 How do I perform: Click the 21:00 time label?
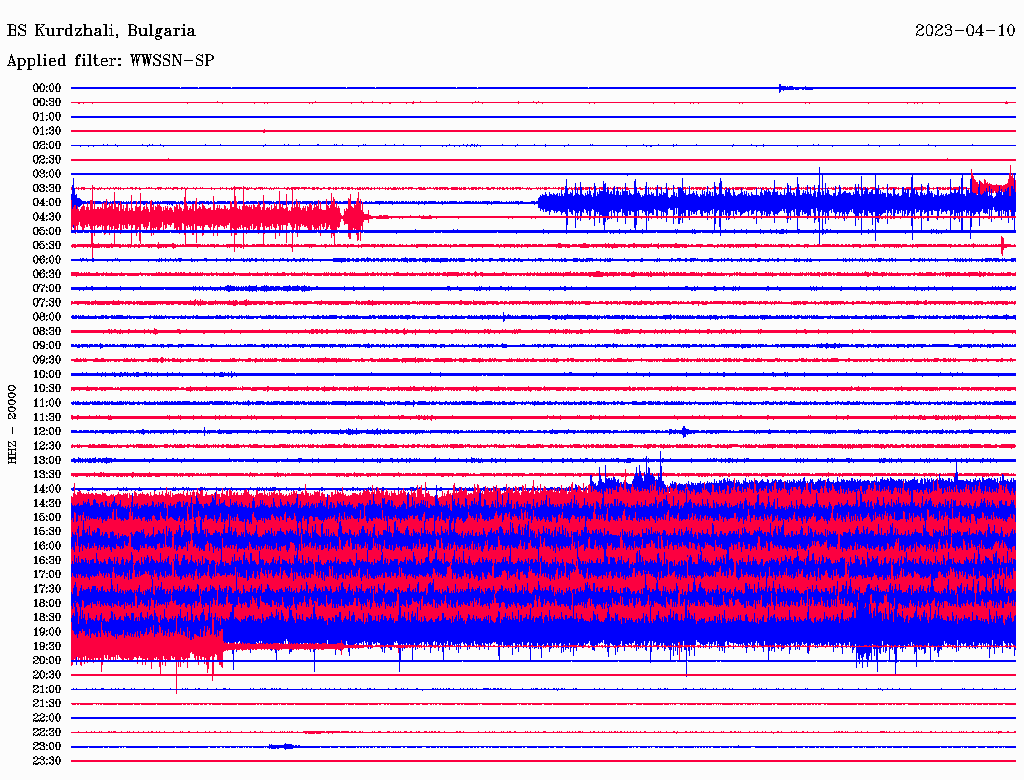click(x=47, y=689)
